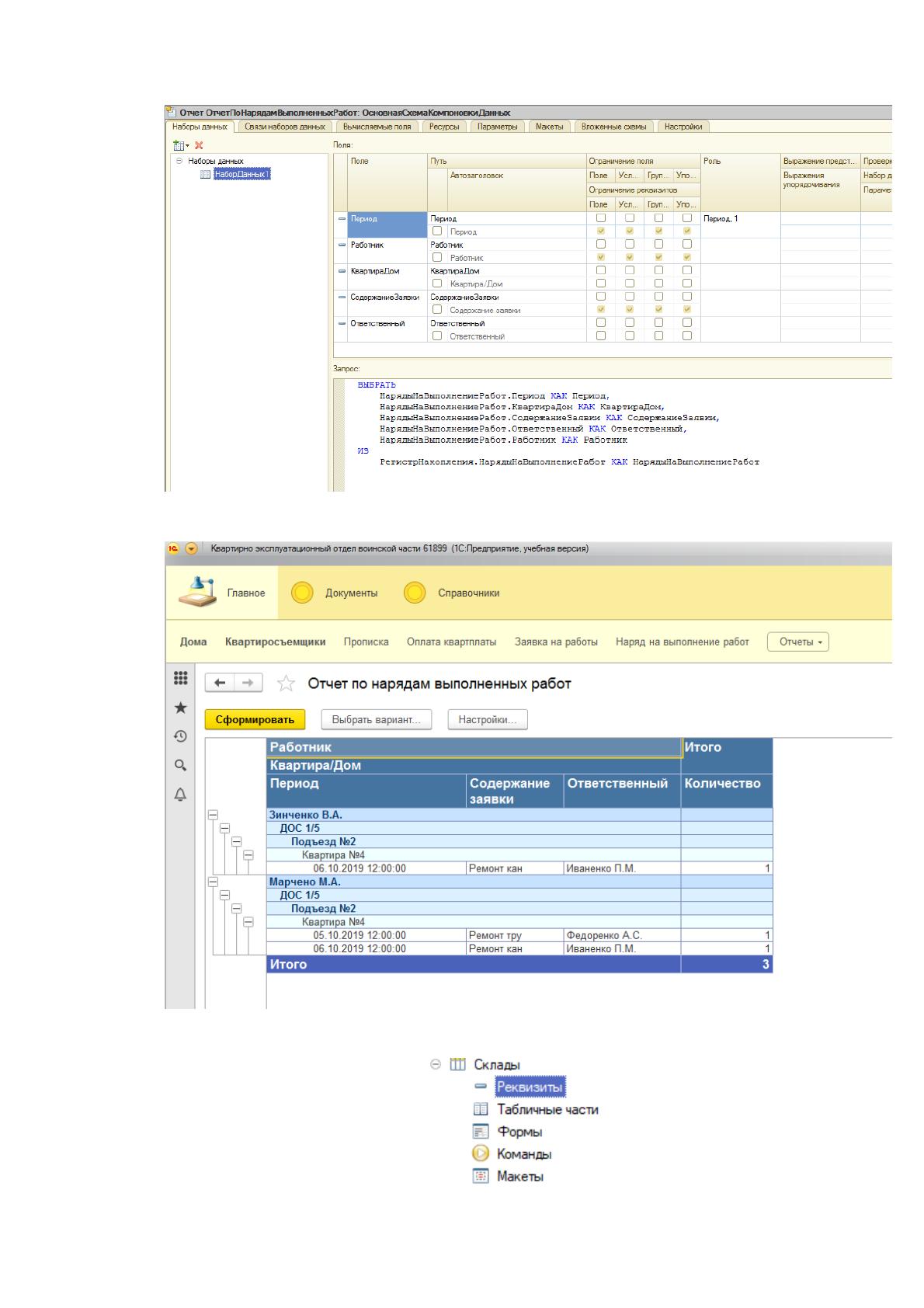Click the Сформировать button
The width and height of the screenshot is (924, 1308).
click(x=255, y=719)
